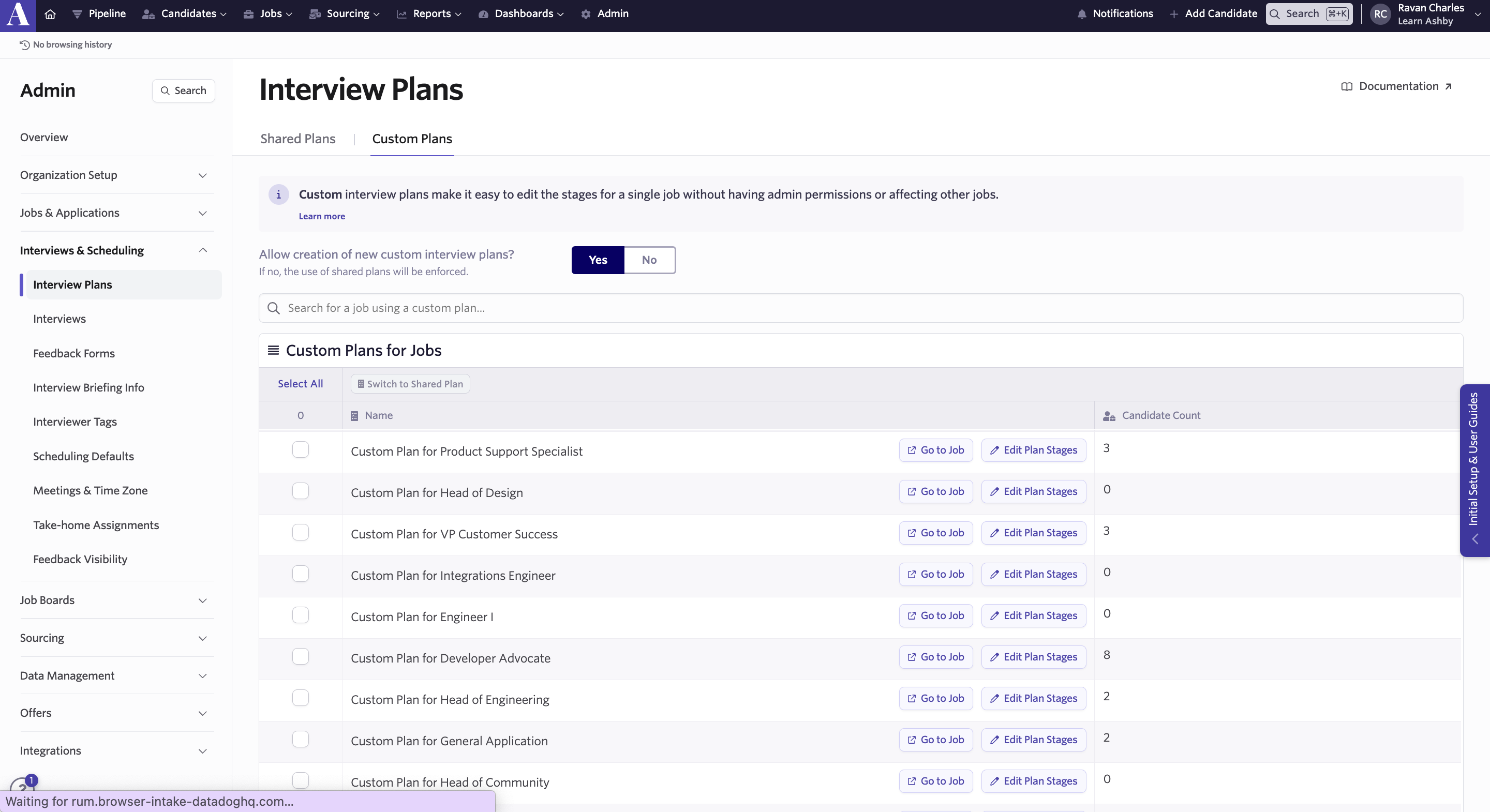Check the Custom Plan for Head of Design row
The image size is (1490, 812).
pos(300,491)
